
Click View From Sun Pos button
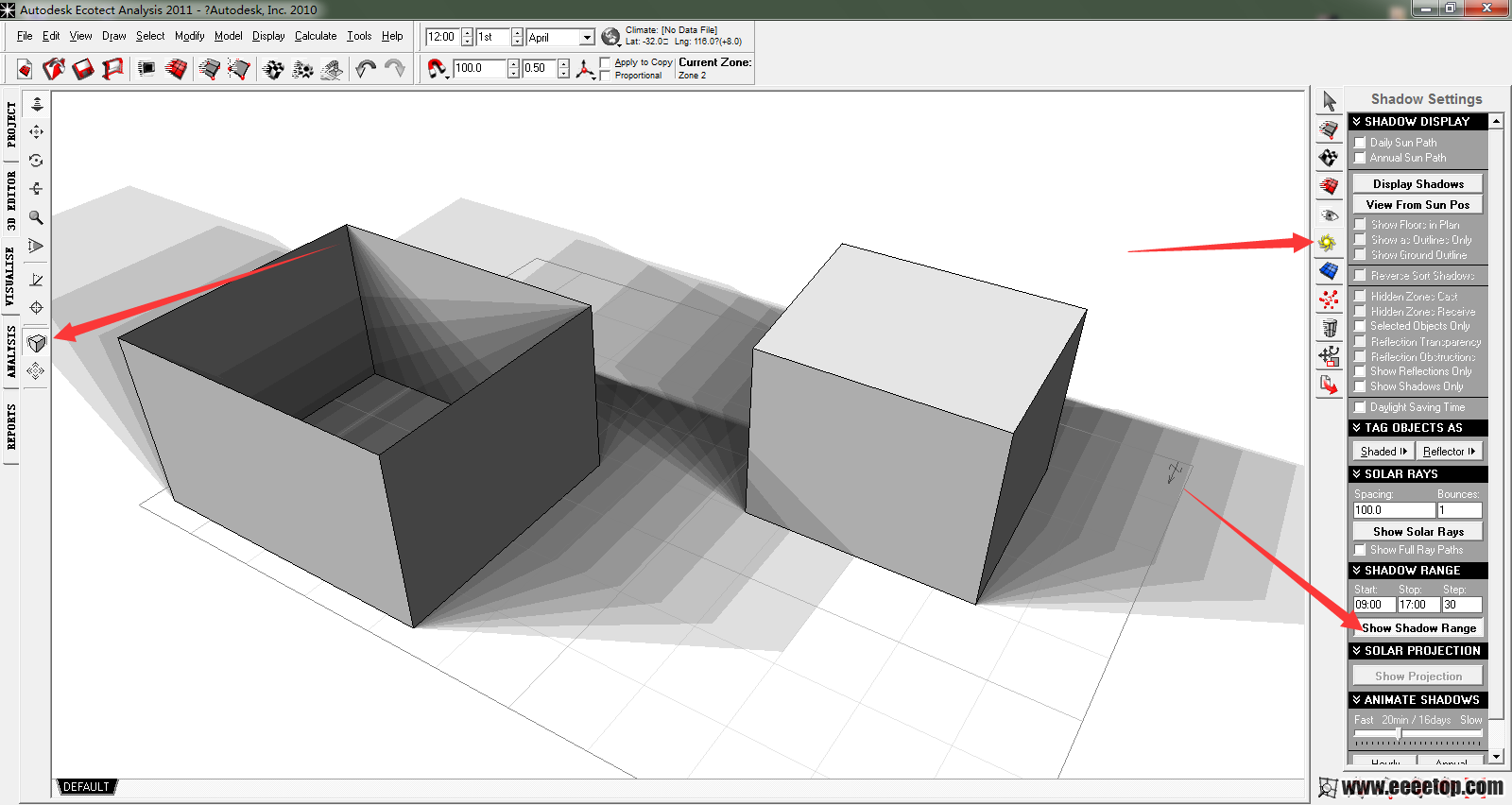pyautogui.click(x=1418, y=205)
